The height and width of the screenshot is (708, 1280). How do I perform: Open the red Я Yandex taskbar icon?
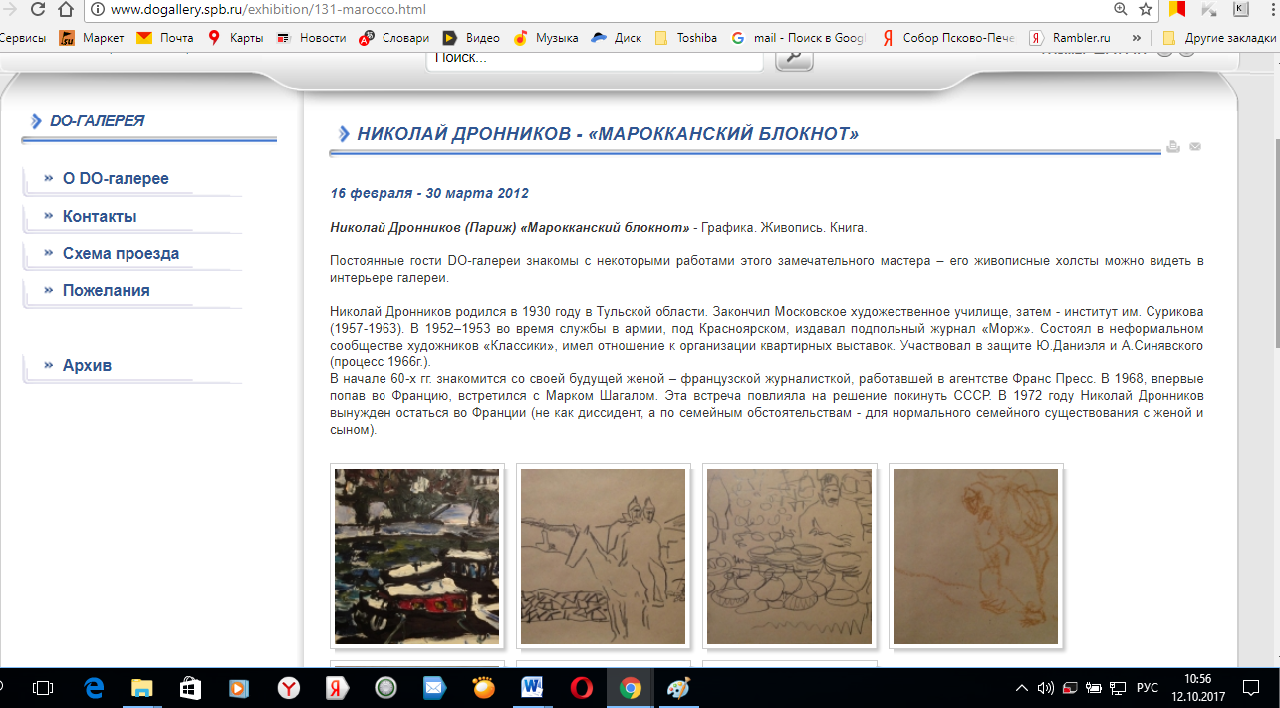point(336,688)
